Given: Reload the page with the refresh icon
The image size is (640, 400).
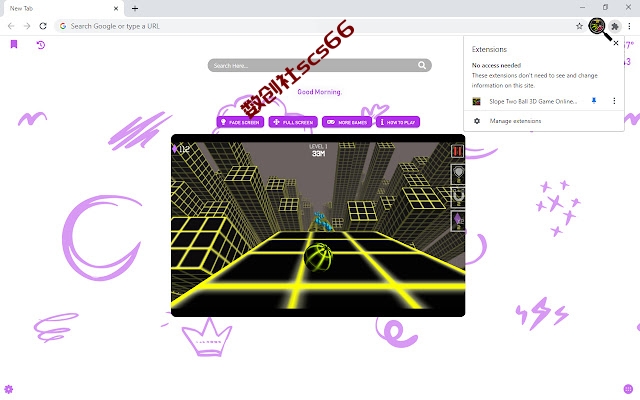Looking at the screenshot, I should 43,26.
